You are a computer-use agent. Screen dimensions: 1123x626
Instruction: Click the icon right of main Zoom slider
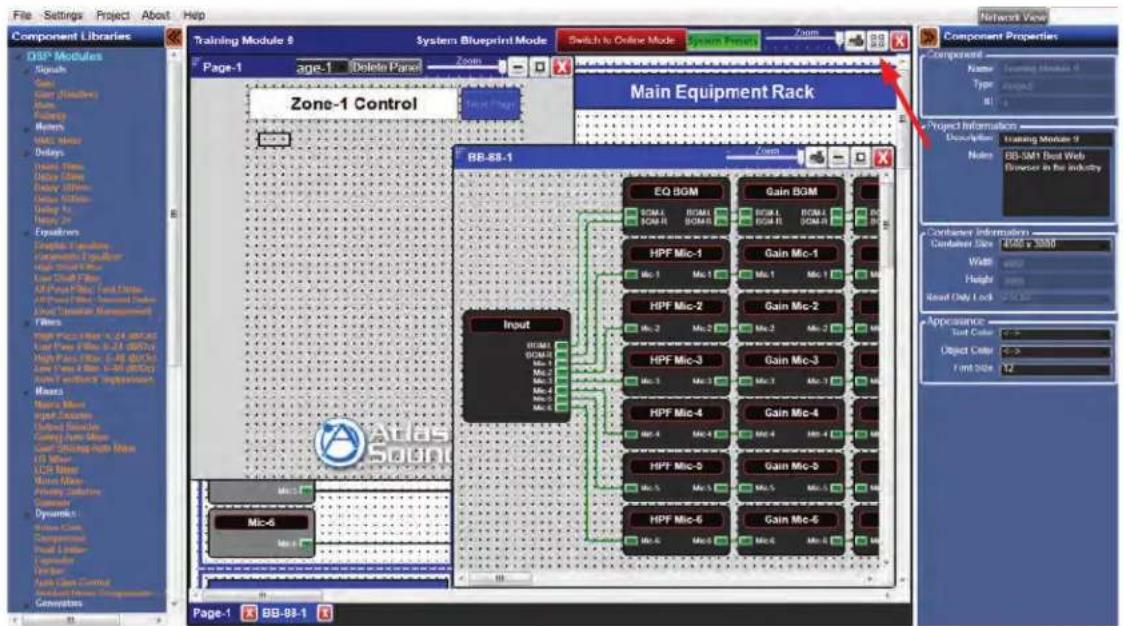coord(856,41)
